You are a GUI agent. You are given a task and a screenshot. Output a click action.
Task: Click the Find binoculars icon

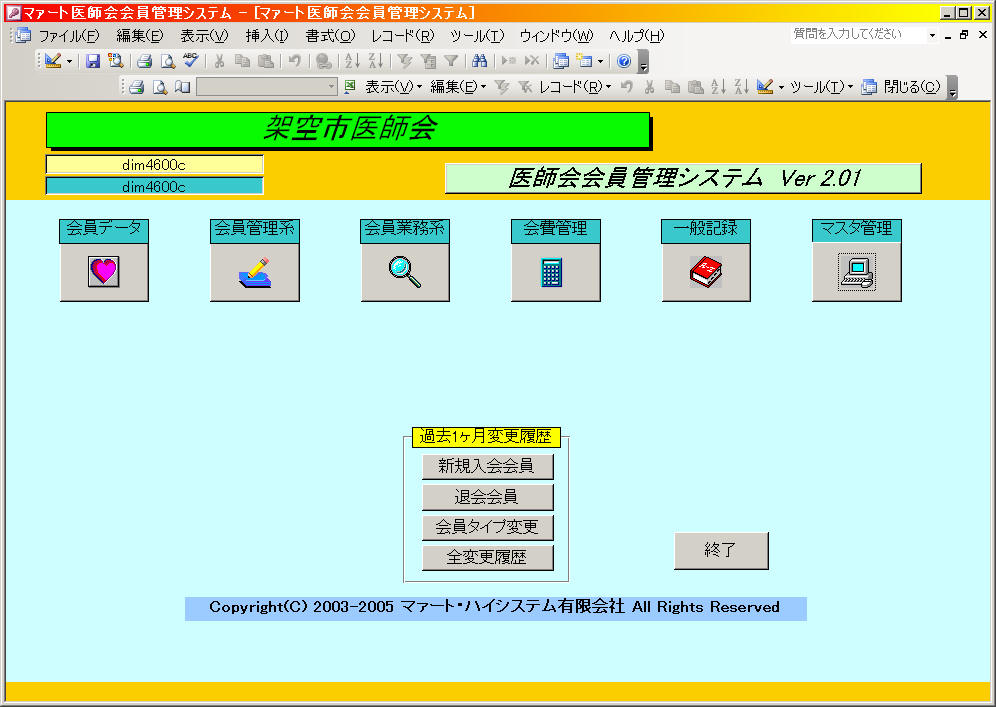point(480,61)
